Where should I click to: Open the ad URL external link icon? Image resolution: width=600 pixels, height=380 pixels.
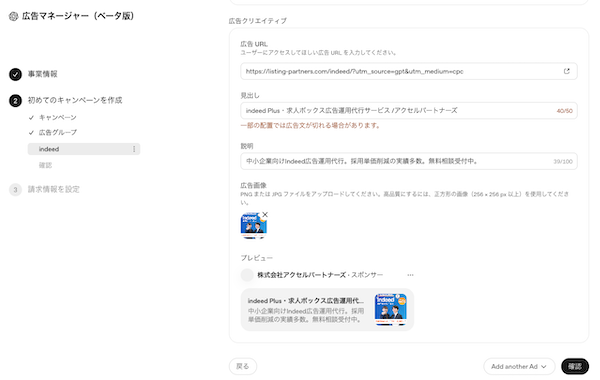(566, 71)
